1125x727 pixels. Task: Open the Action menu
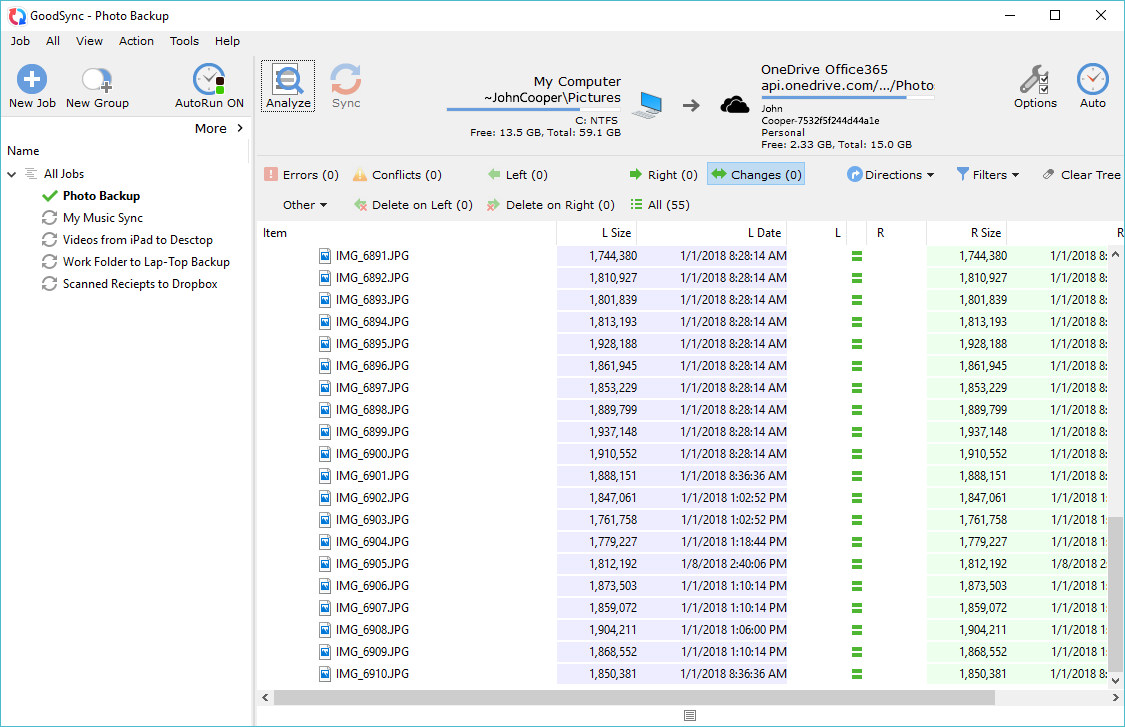[136, 41]
